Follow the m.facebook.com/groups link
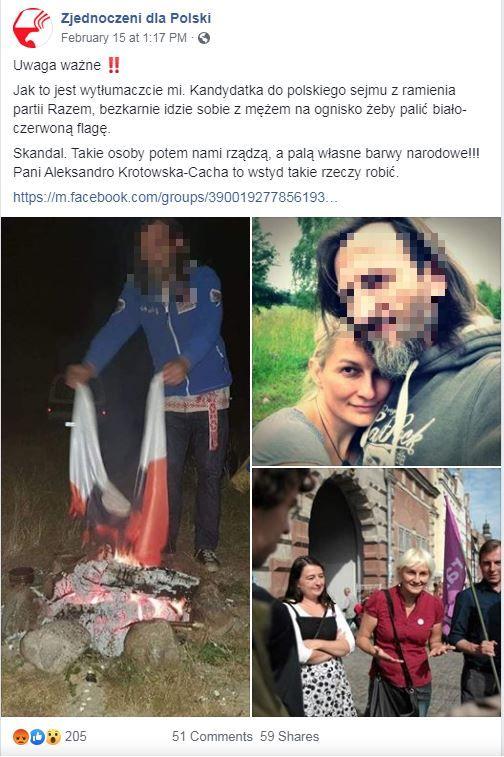The height and width of the screenshot is (757, 504). click(175, 197)
